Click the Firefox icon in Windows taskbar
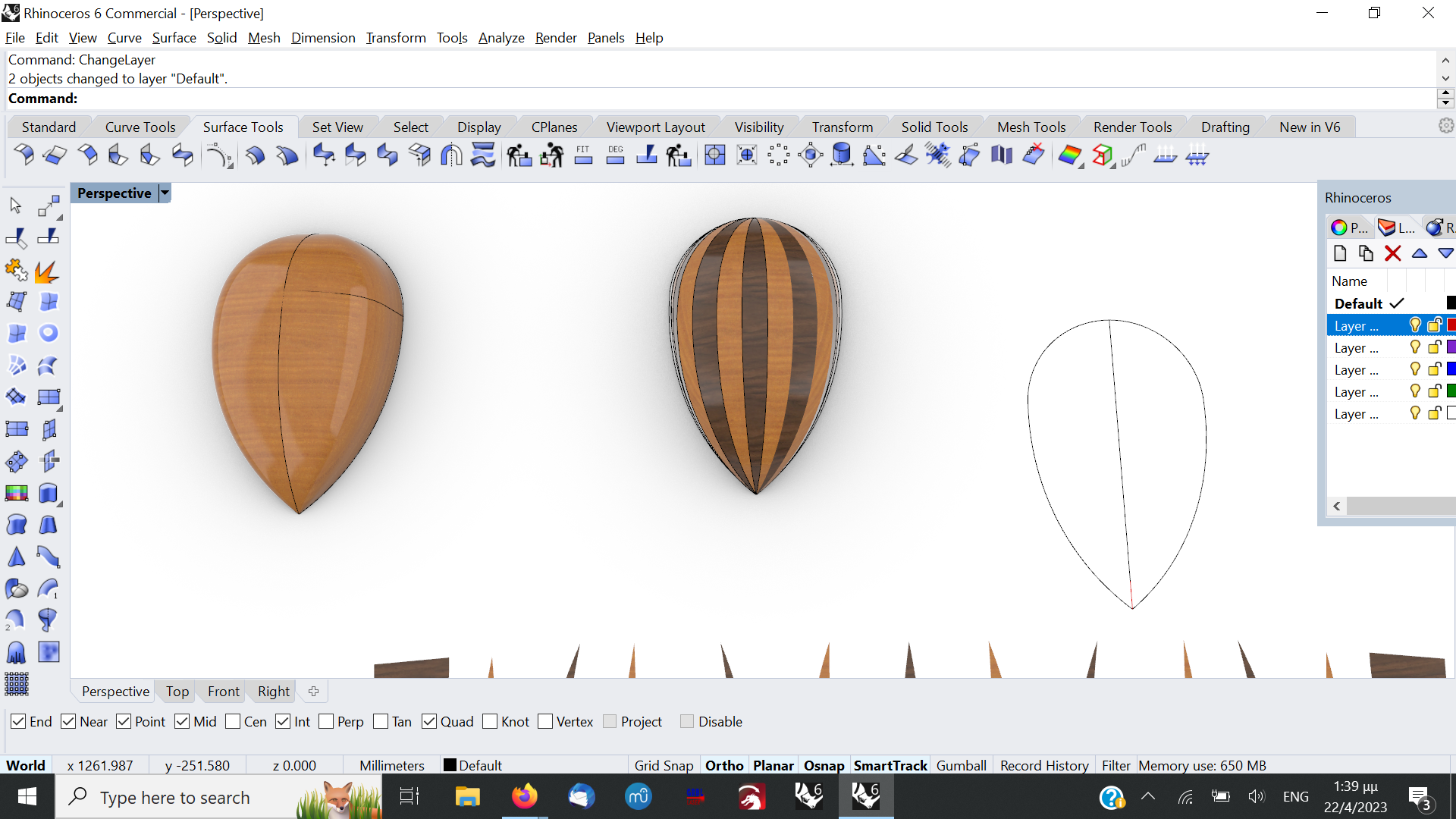The image size is (1456, 819). [x=524, y=797]
